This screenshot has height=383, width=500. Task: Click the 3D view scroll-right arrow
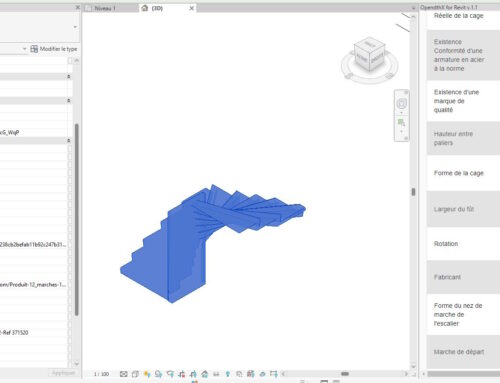[x=406, y=374]
